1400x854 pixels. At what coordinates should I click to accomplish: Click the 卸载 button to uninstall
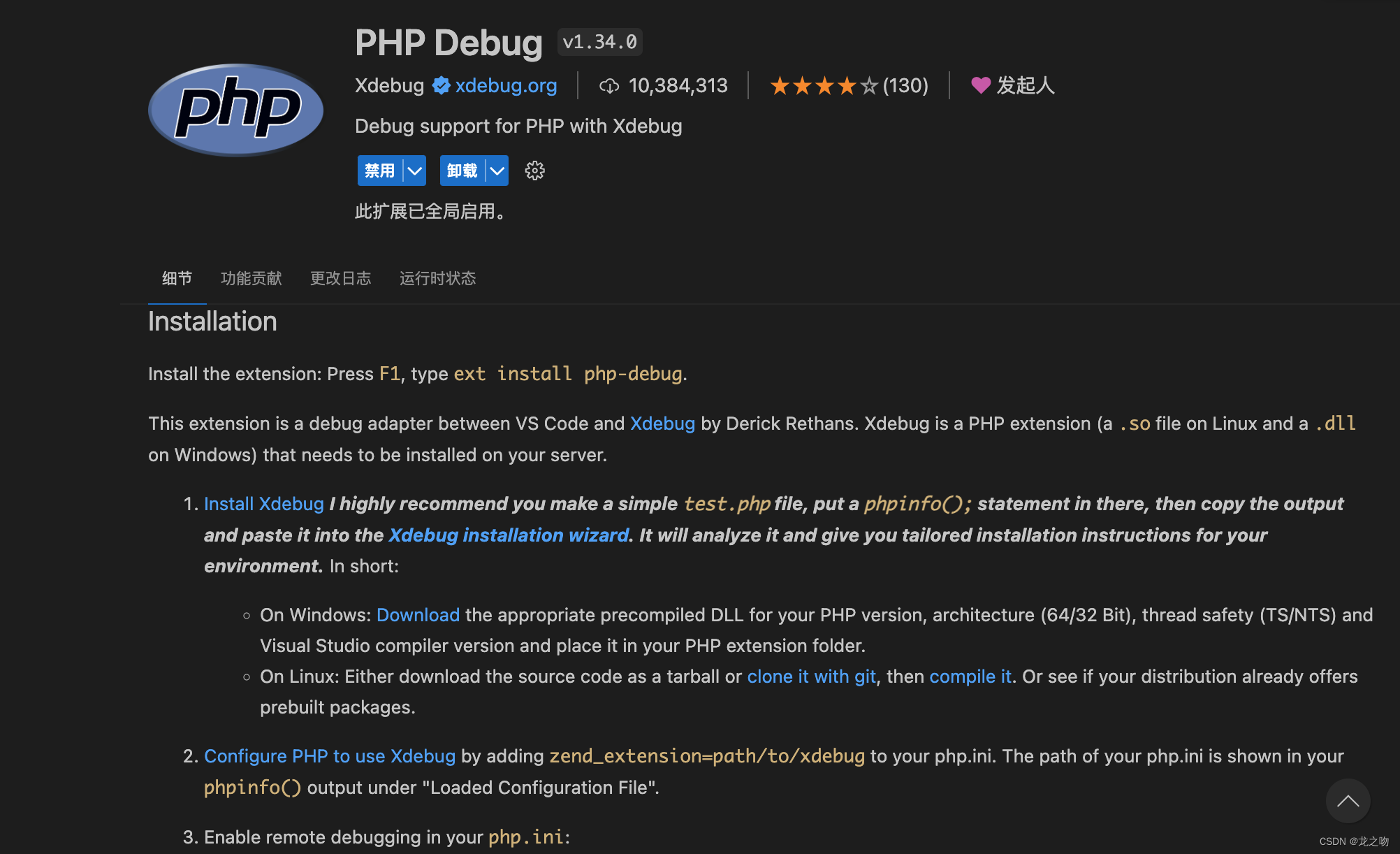pos(462,171)
